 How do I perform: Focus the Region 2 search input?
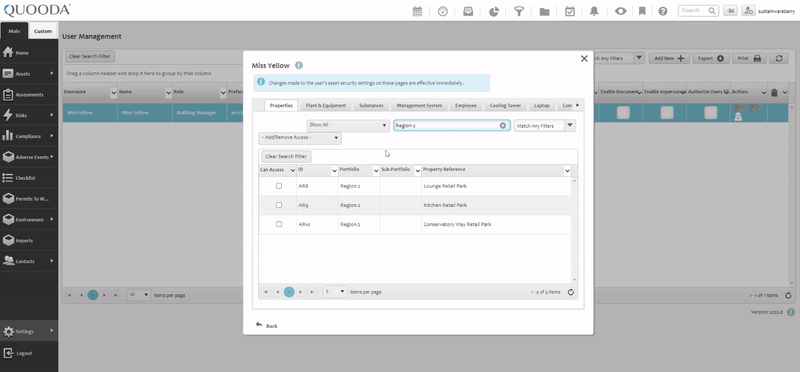tap(452, 126)
